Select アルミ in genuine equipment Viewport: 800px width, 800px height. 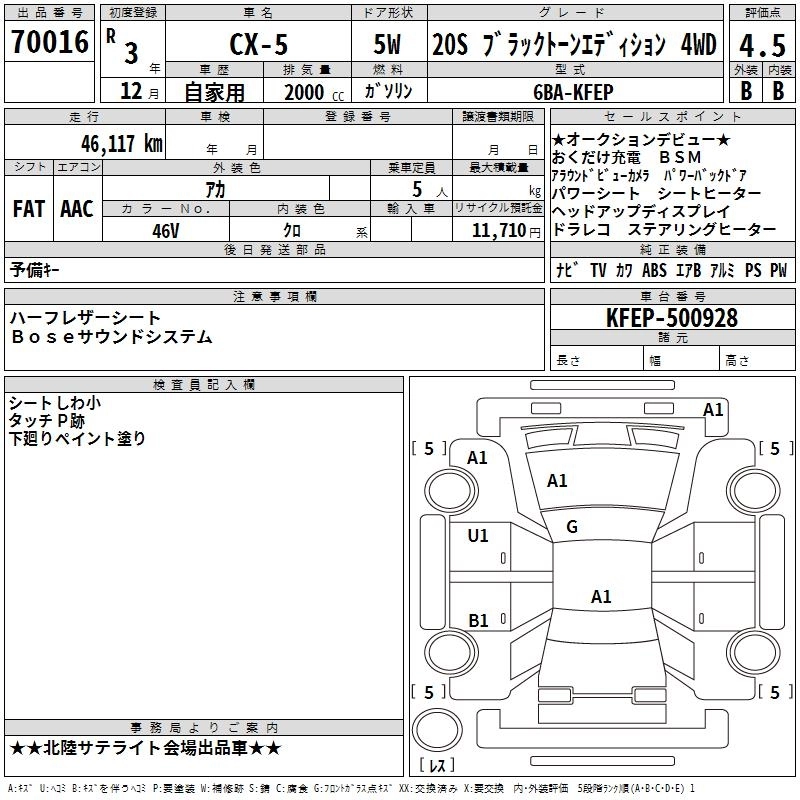click(722, 270)
